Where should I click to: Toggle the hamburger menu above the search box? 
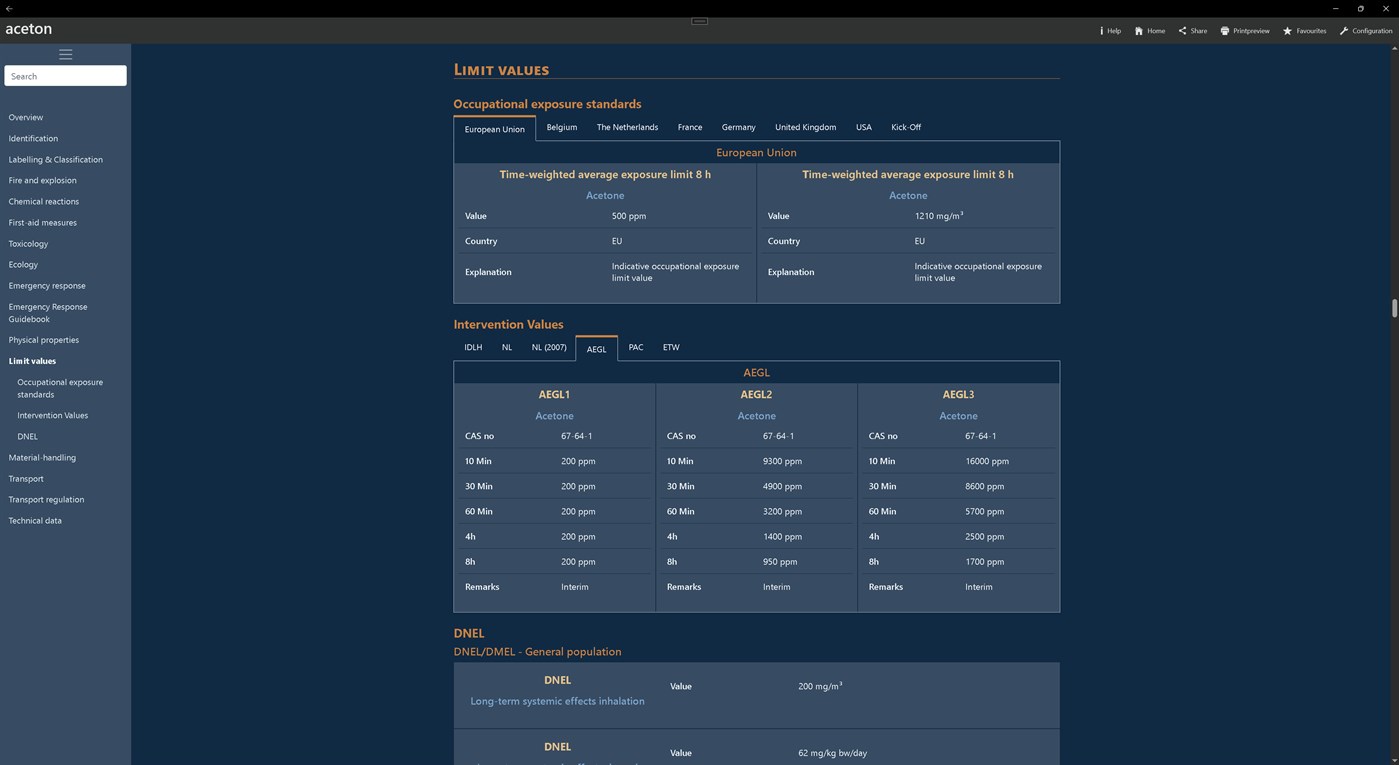click(x=65, y=54)
